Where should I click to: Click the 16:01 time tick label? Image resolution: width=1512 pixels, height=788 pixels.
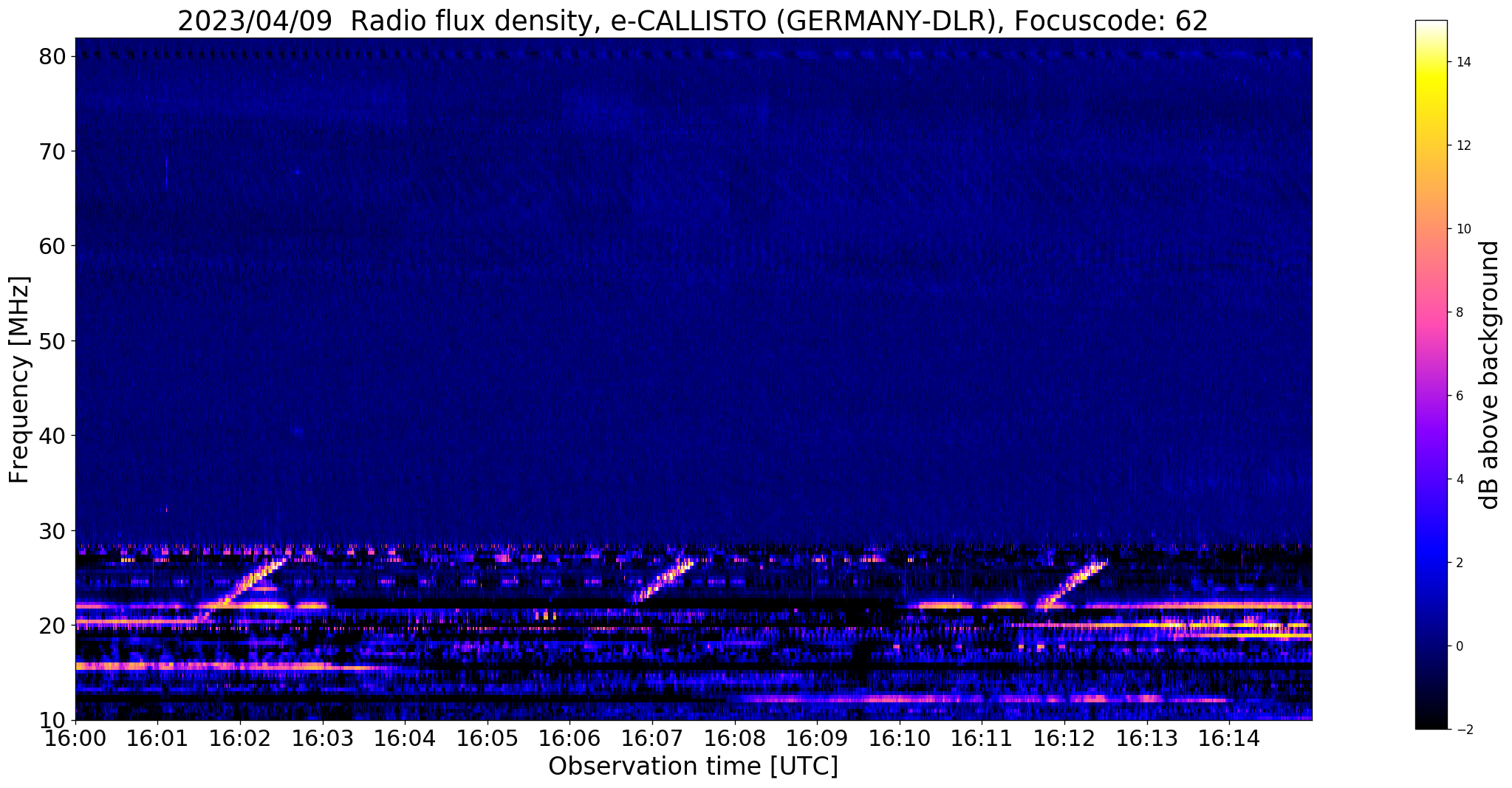(x=157, y=737)
